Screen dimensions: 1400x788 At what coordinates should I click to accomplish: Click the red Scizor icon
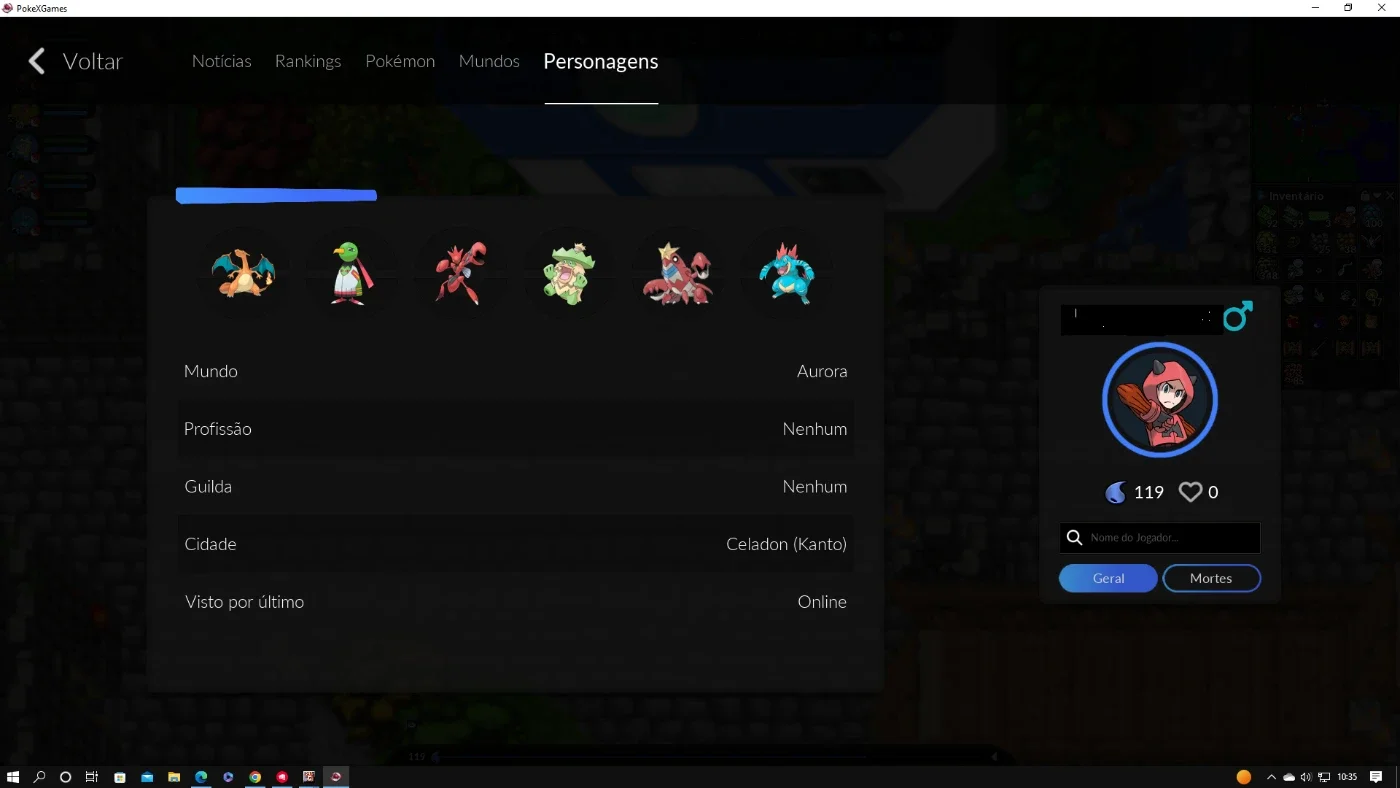click(460, 273)
